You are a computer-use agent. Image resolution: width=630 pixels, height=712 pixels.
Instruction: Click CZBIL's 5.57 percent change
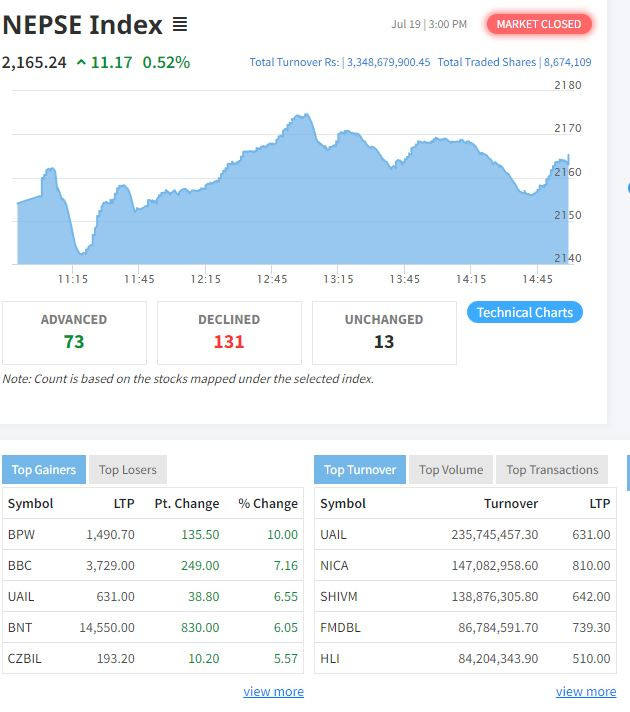coord(286,658)
